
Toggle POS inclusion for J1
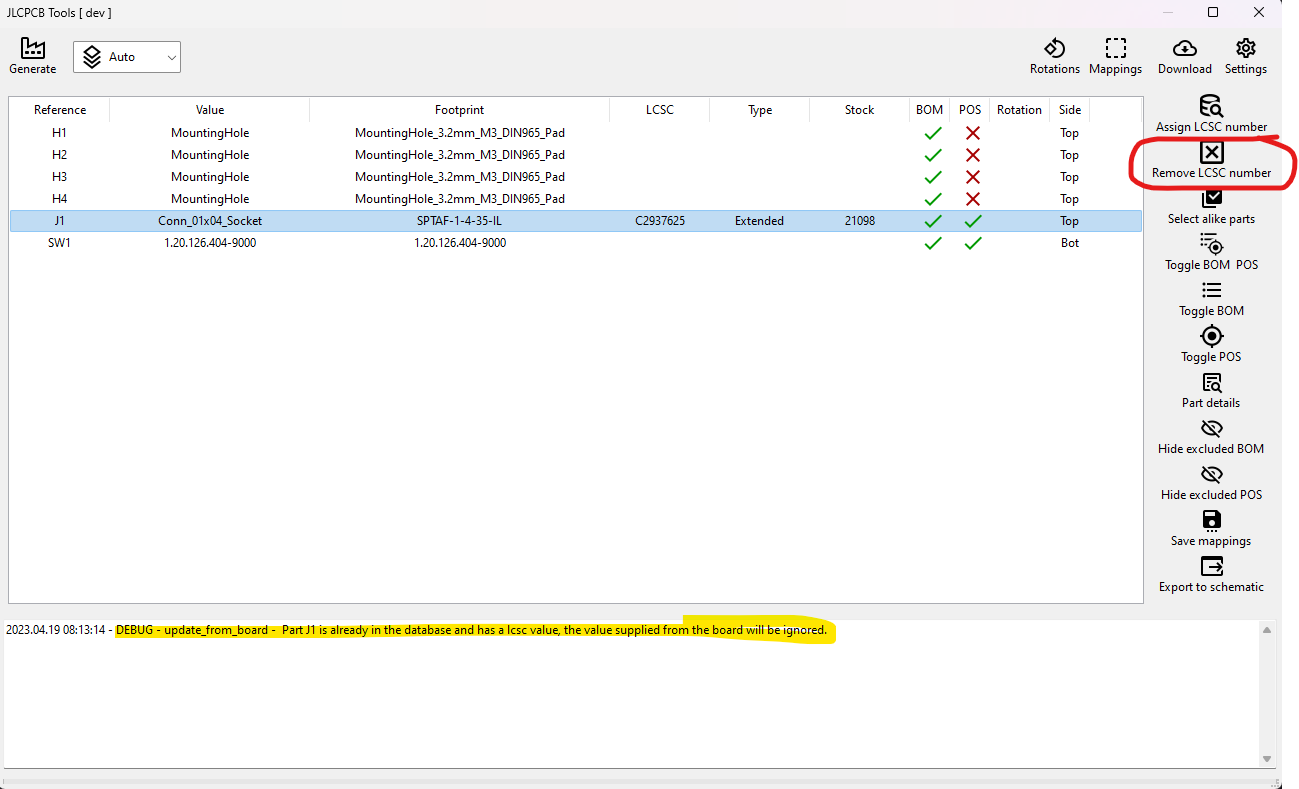969,220
